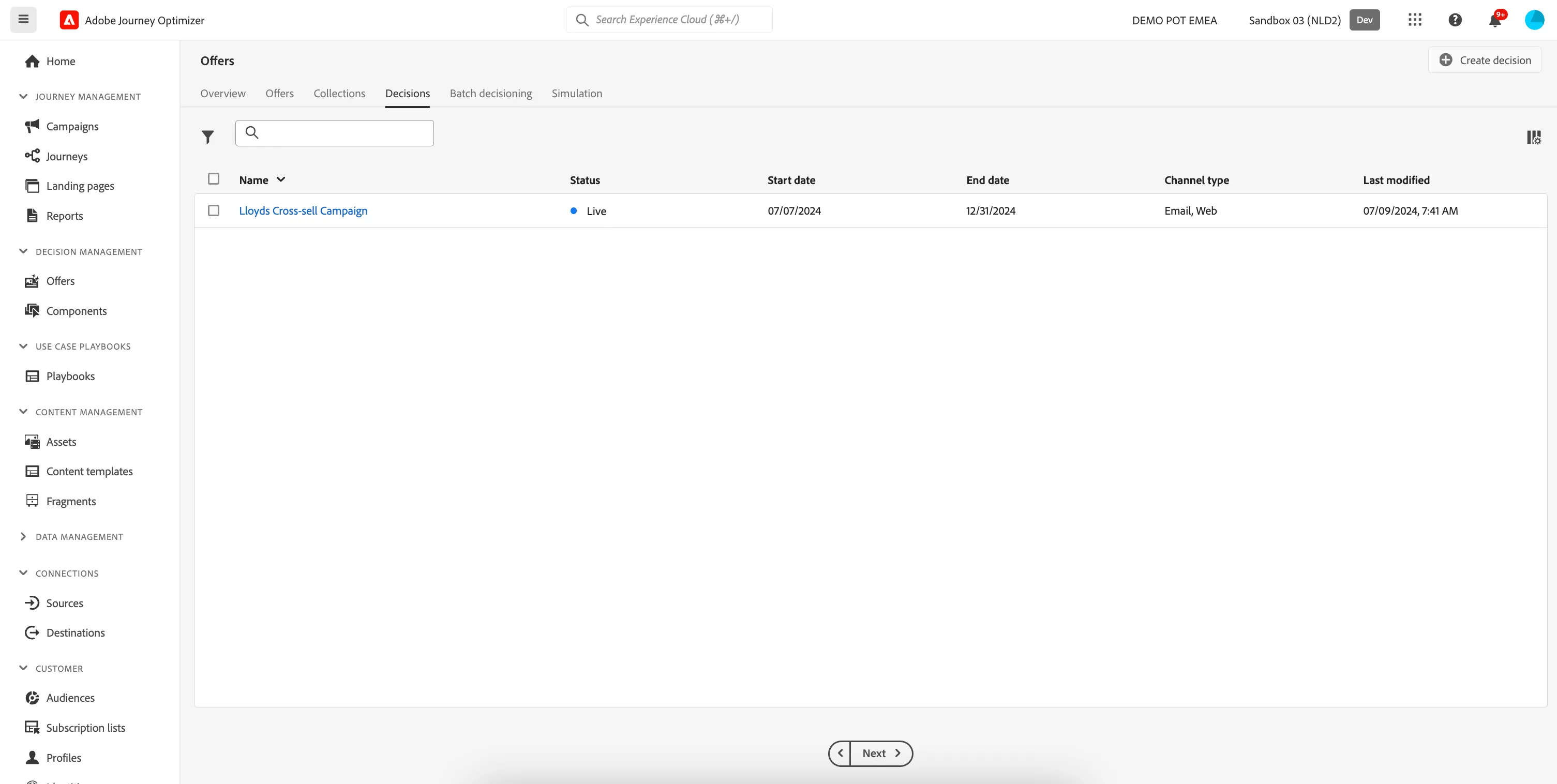Switch to the Overview tab
The height and width of the screenshot is (784, 1557).
[x=223, y=93]
